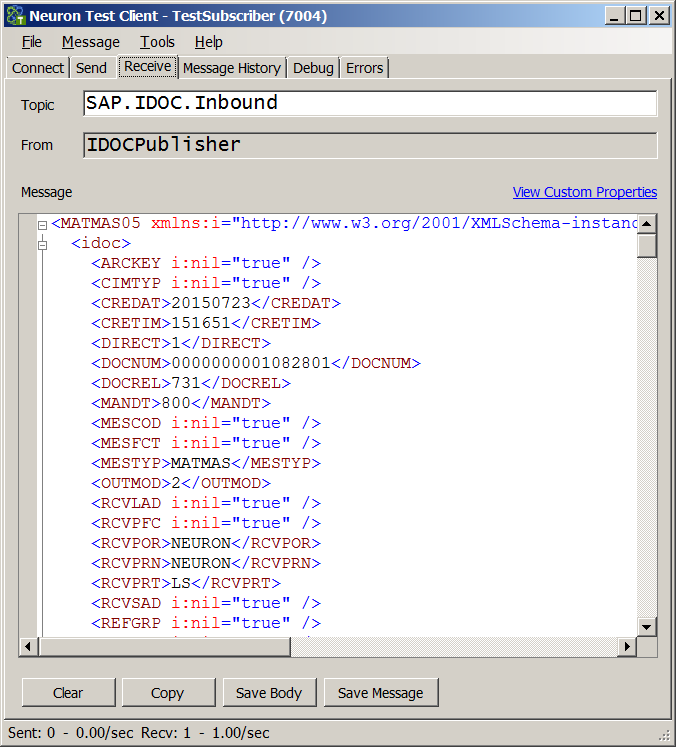Click the CRETIM value 151651

(201, 323)
